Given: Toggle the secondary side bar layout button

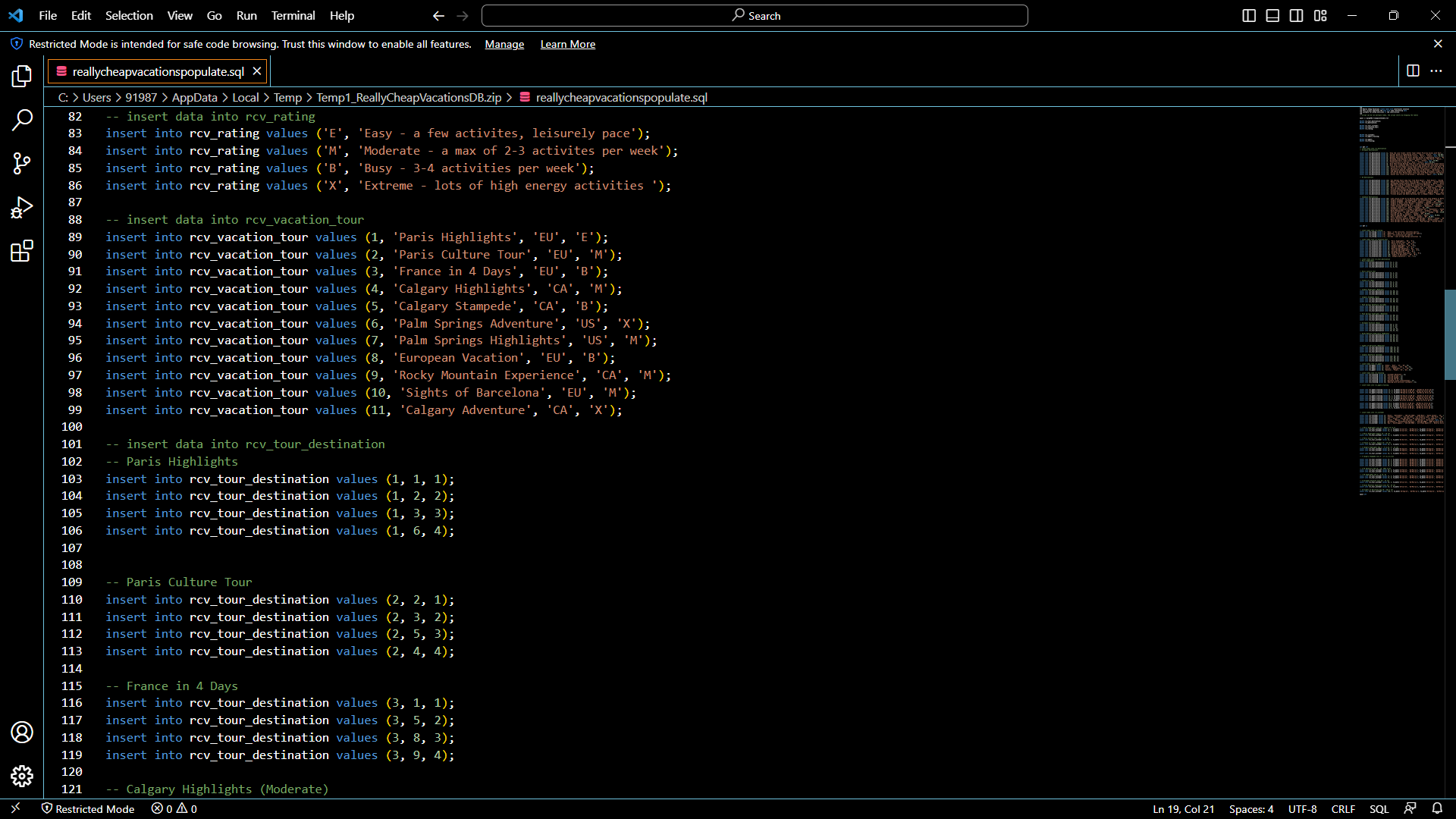Looking at the screenshot, I should [1297, 15].
